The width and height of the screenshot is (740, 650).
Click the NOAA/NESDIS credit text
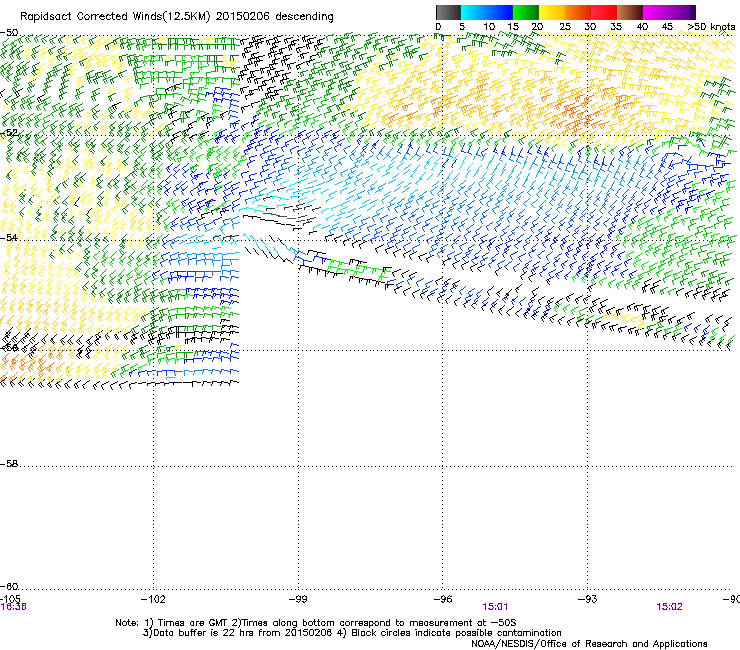589,644
